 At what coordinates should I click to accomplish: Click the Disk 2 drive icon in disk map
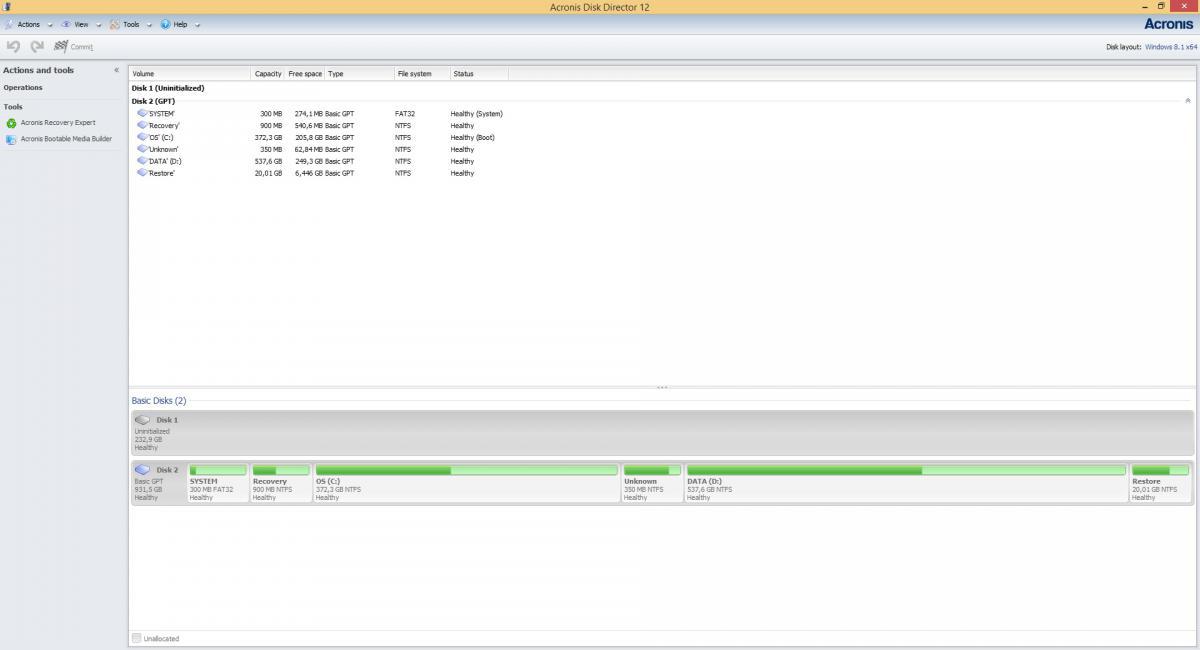click(x=143, y=470)
